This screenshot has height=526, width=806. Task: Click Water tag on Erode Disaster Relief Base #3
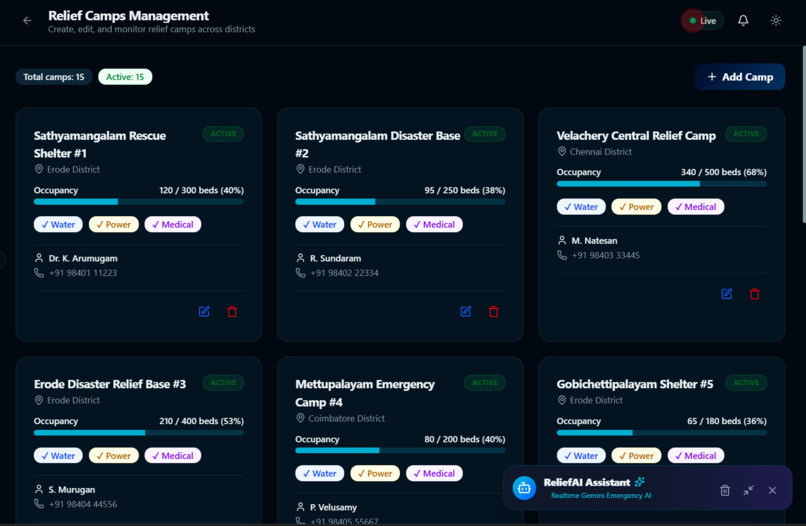point(58,456)
